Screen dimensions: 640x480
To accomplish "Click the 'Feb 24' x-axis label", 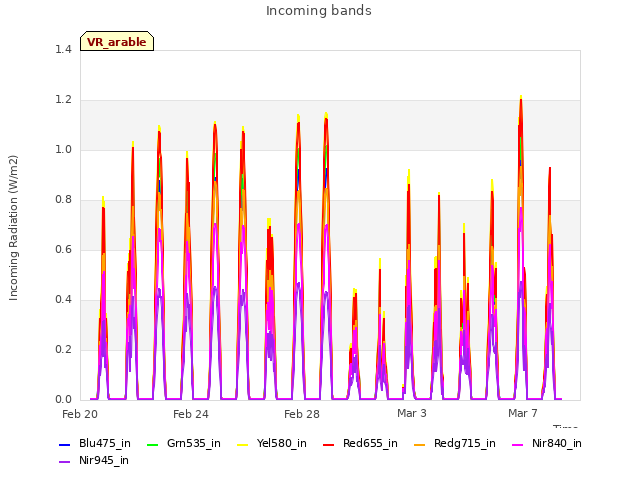I will point(191,414).
